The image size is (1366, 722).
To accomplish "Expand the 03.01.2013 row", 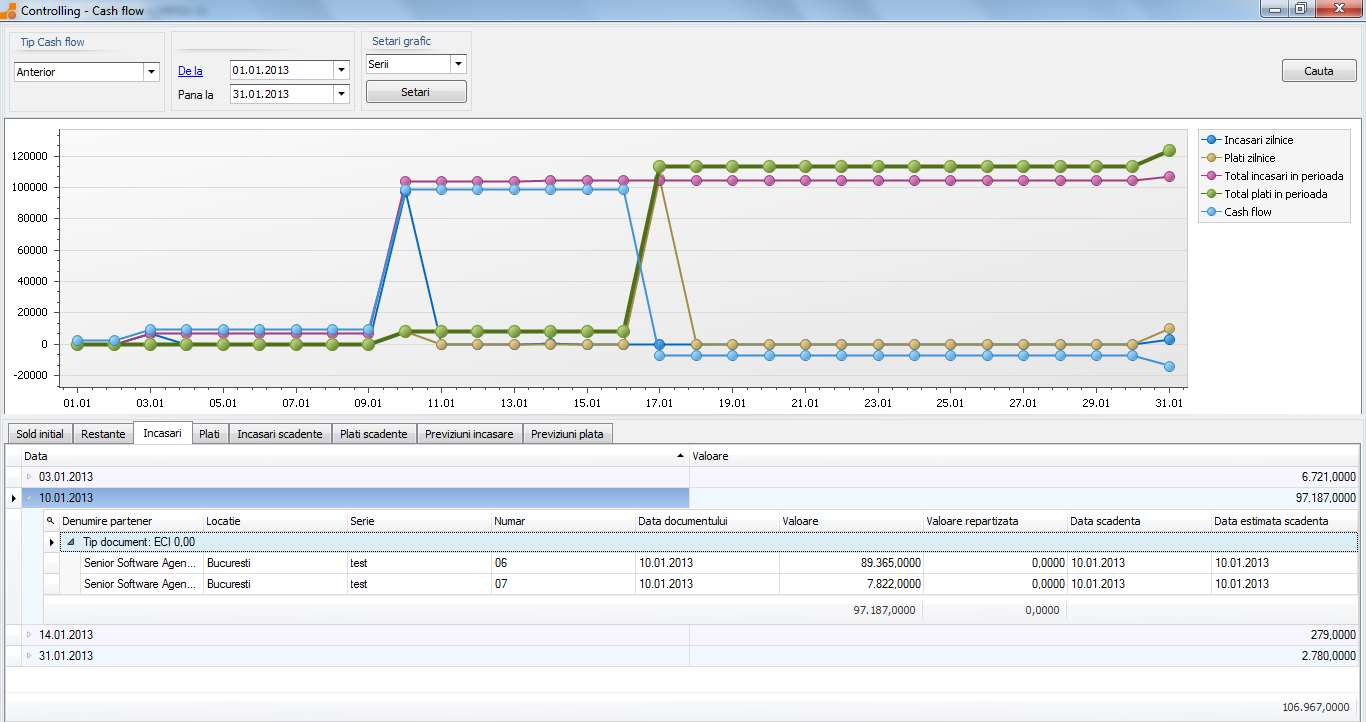I will [29, 477].
